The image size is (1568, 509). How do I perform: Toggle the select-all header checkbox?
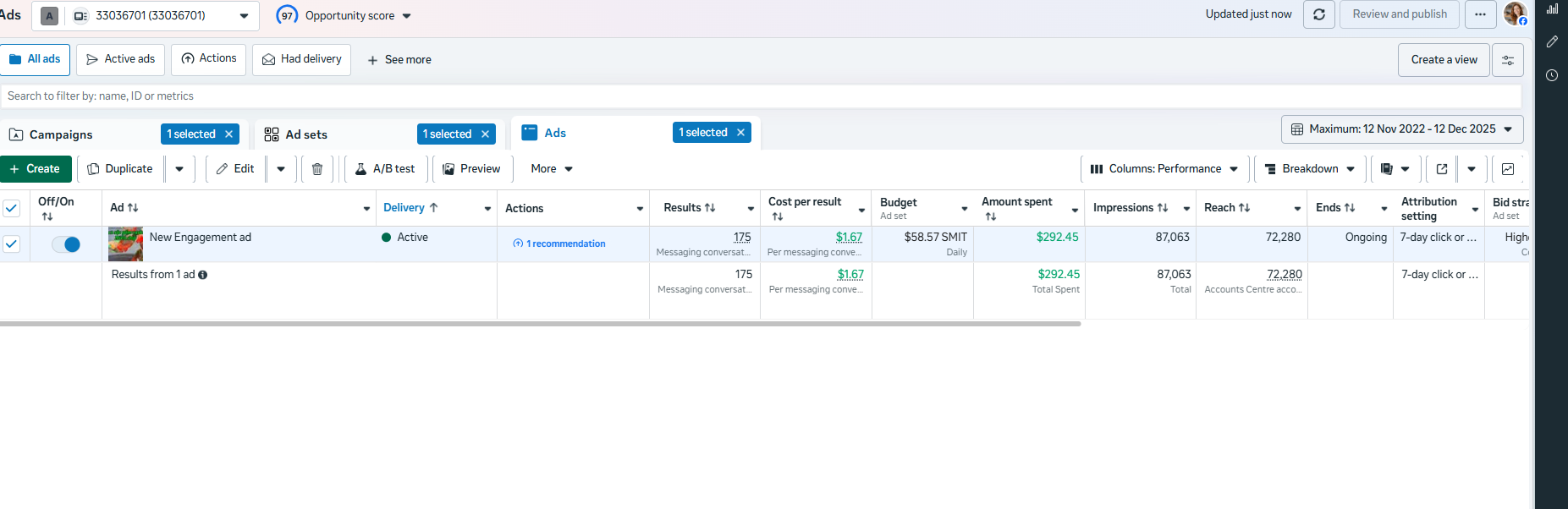12,208
